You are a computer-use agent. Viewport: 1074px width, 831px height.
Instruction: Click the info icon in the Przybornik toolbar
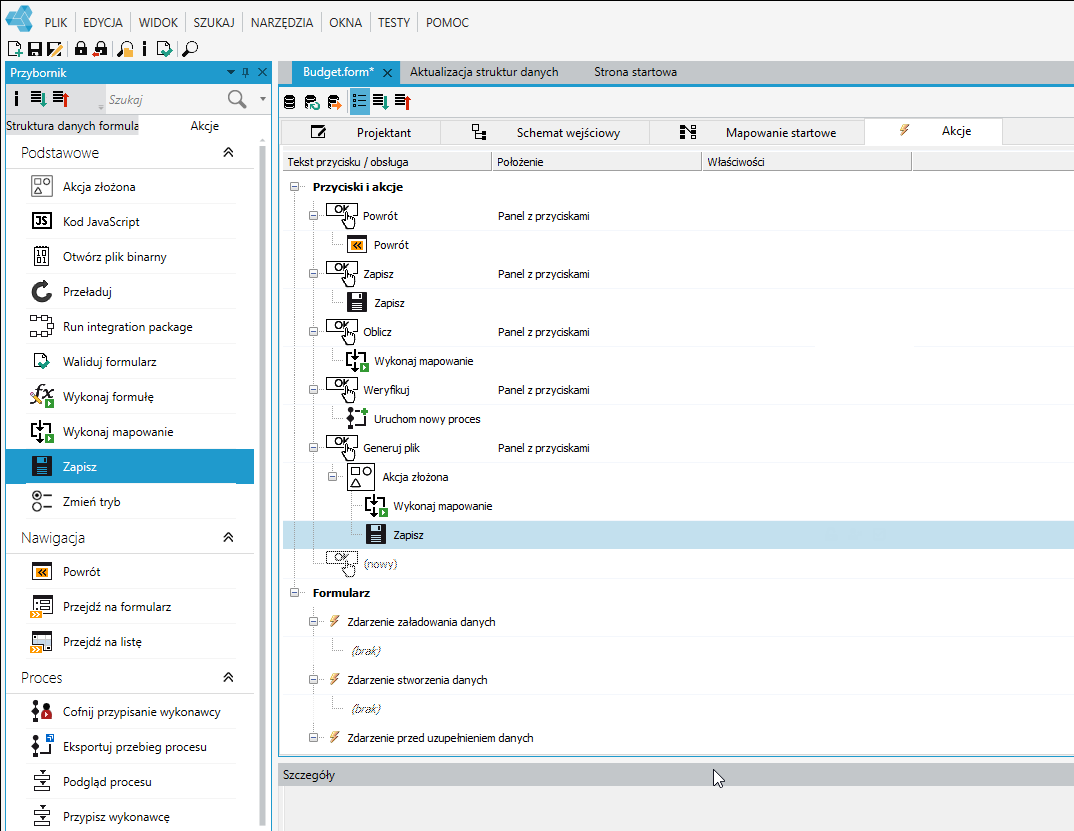point(16,99)
